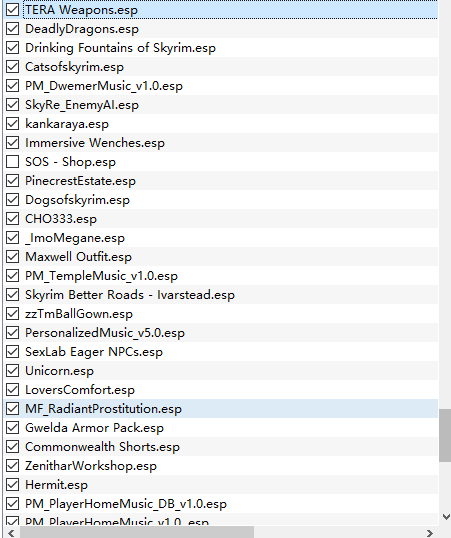This screenshot has height=538, width=451.
Task: Click the SOS - Shop.esp name
Action: (71, 162)
